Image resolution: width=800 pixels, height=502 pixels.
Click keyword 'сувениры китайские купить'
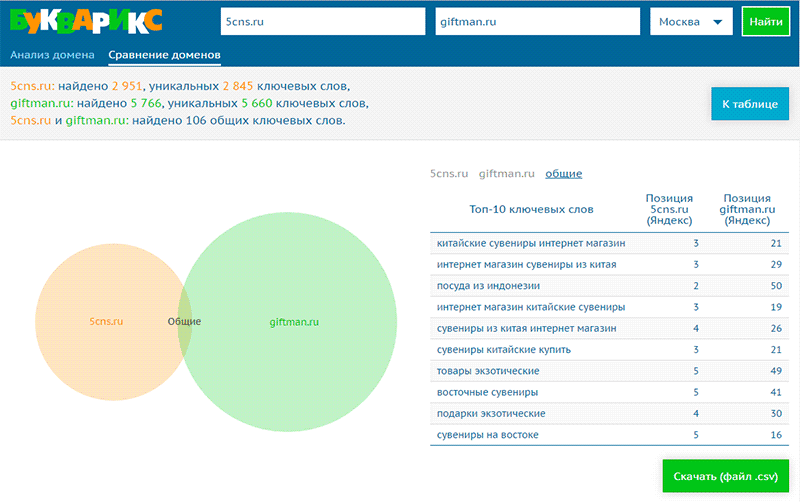tap(504, 350)
